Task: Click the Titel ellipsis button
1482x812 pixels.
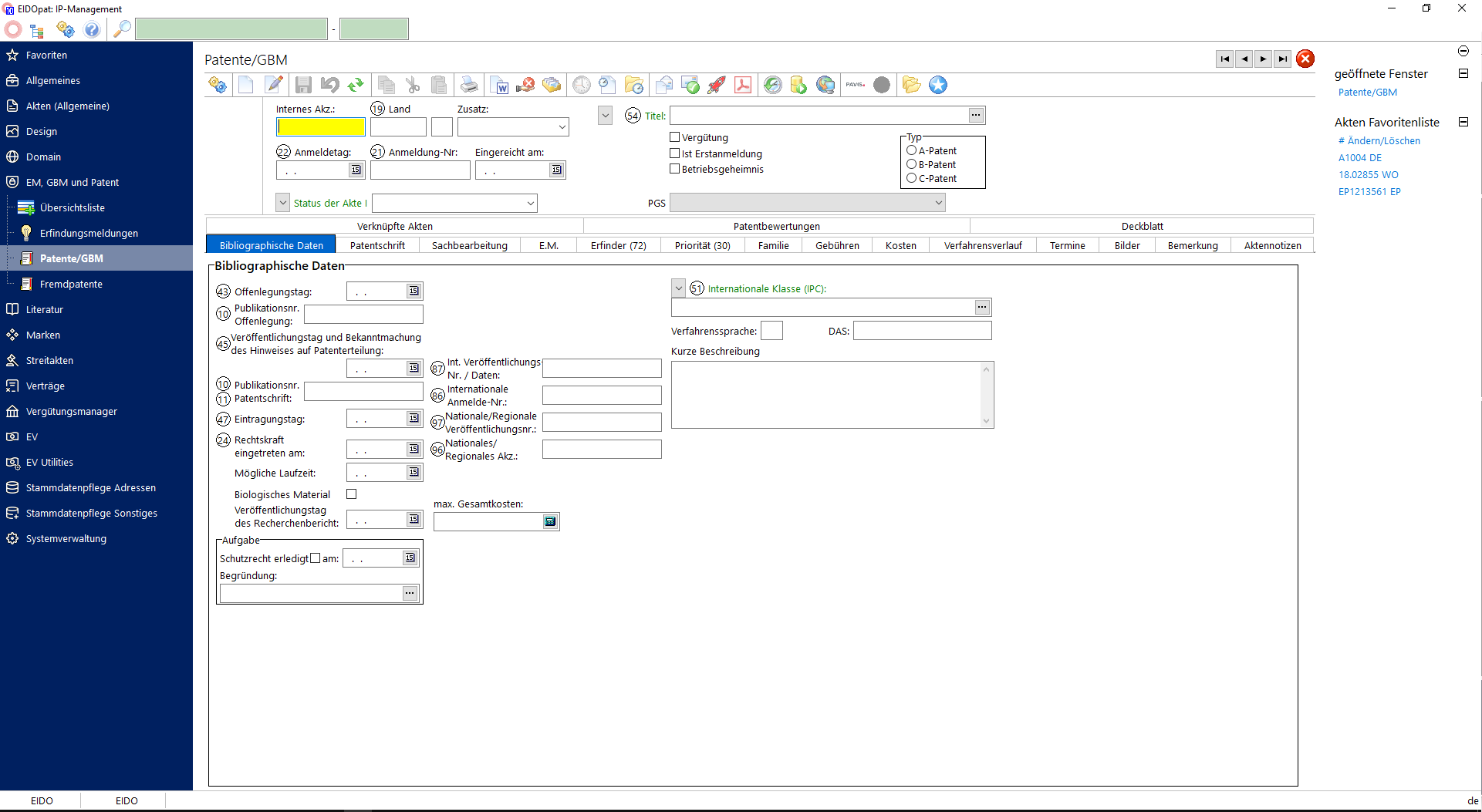Action: 976,116
